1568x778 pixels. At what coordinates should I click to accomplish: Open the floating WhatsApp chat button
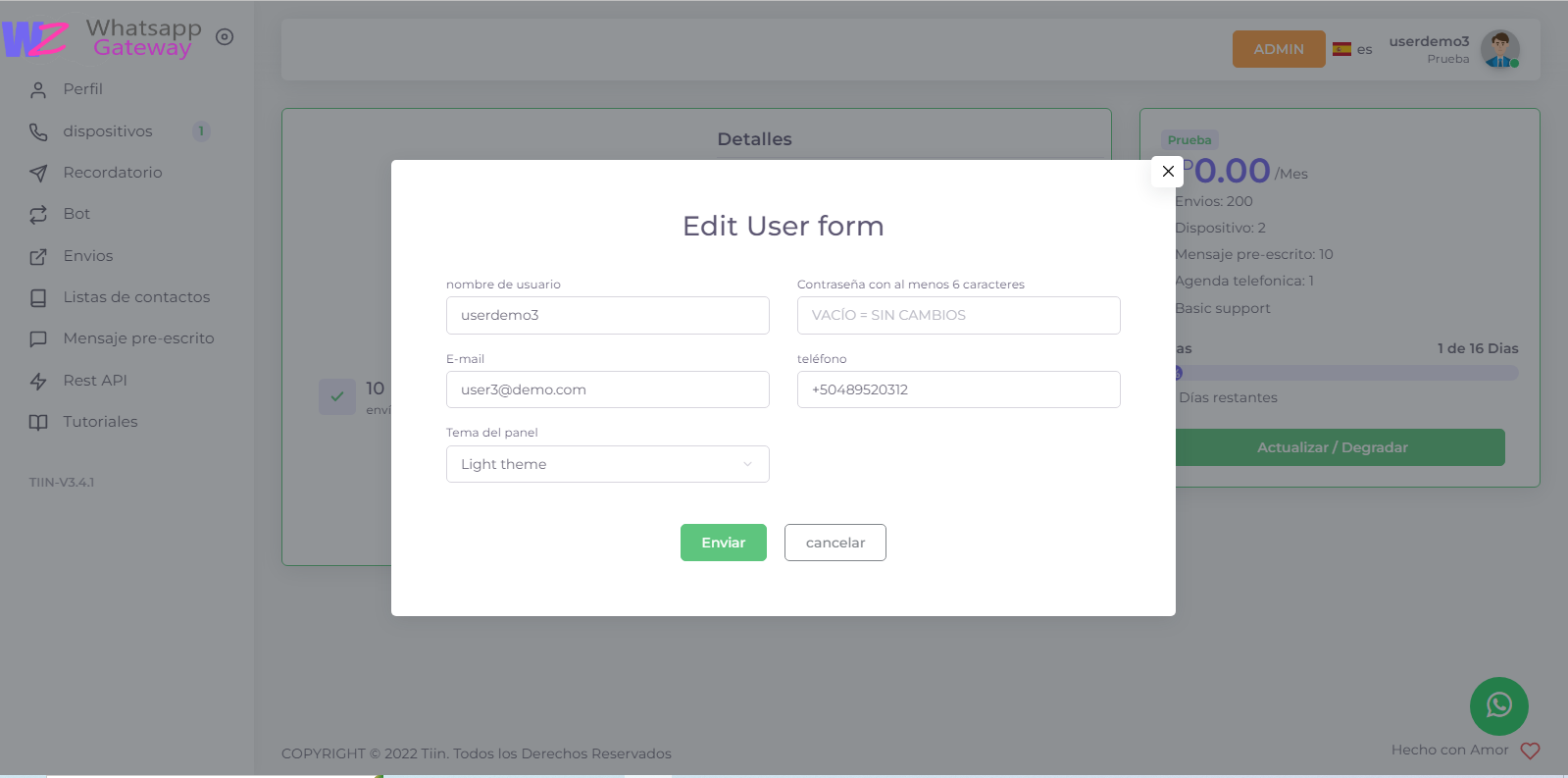click(1498, 705)
